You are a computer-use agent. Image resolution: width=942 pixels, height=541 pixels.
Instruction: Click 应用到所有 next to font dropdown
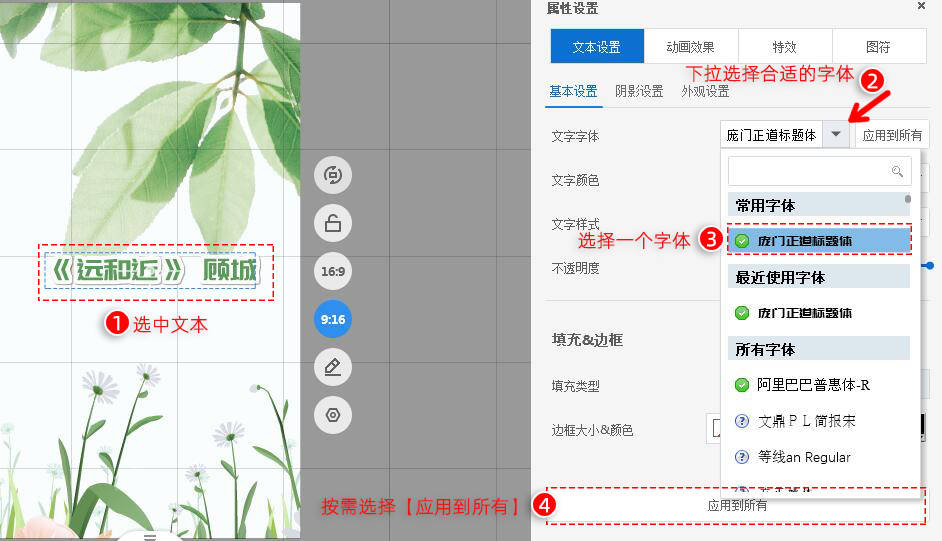(892, 135)
